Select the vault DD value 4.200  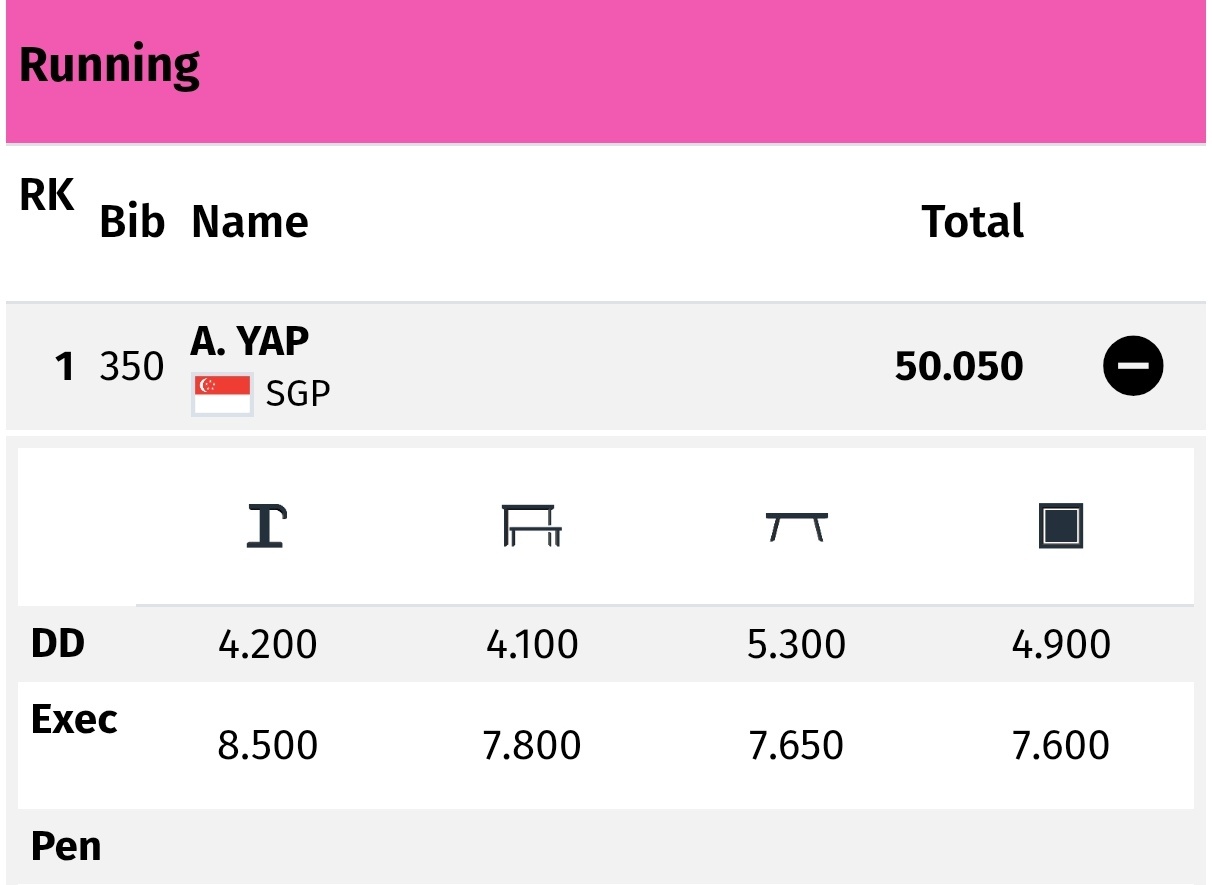click(267, 645)
